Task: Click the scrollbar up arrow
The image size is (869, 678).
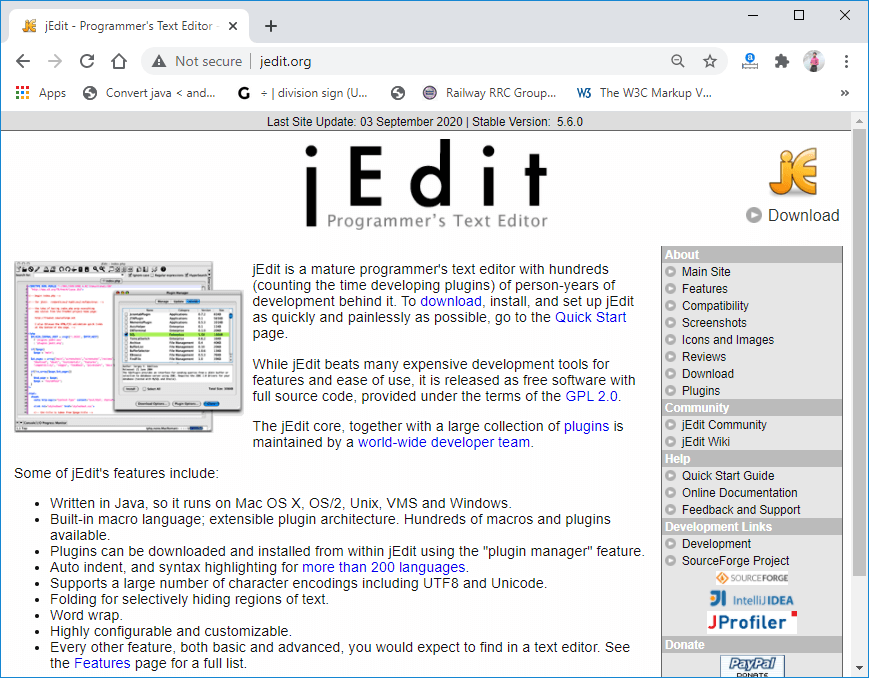Action: pyautogui.click(x=859, y=120)
